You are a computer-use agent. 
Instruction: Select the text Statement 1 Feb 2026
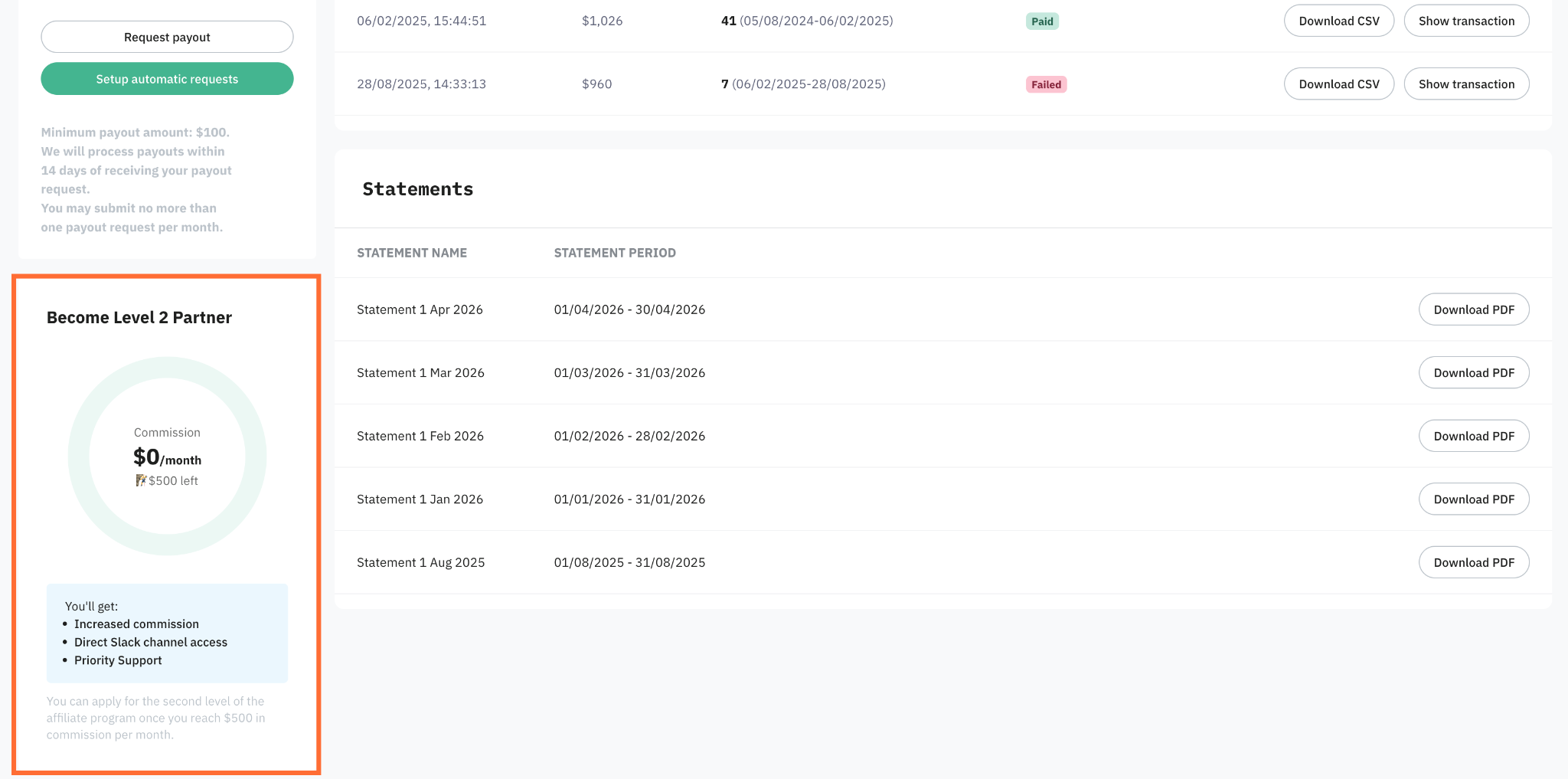click(x=420, y=436)
